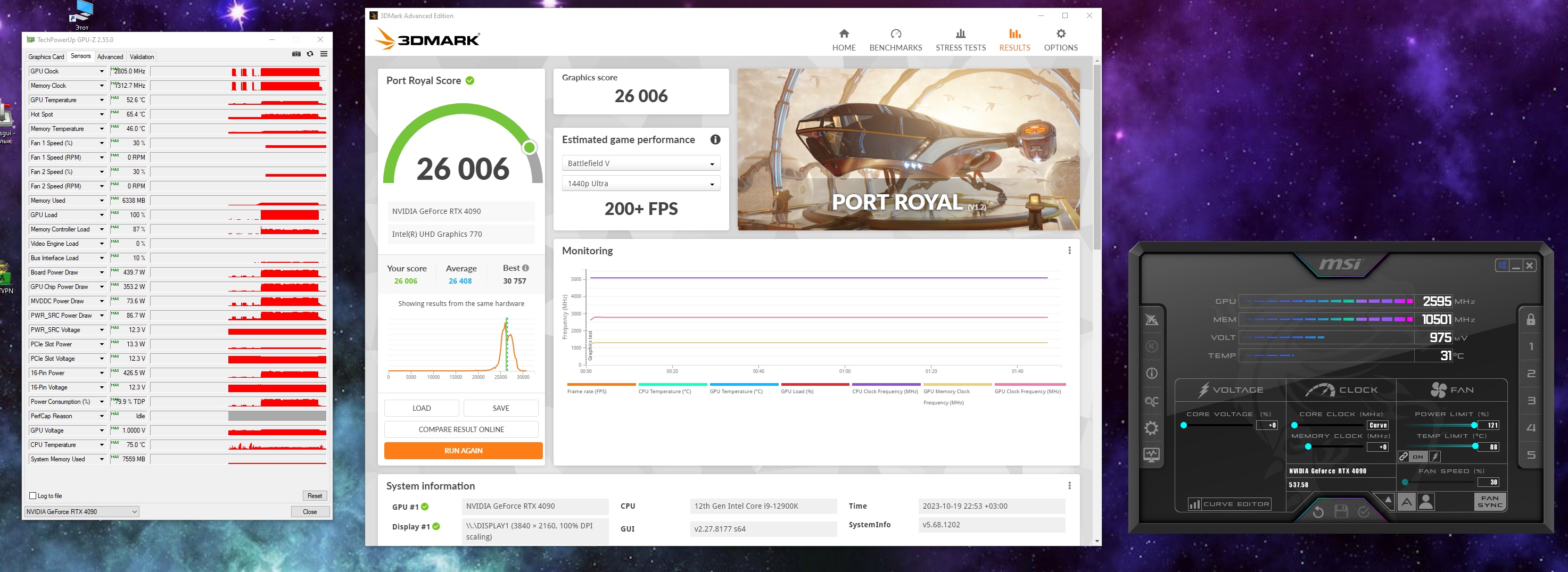Open the GPU-Z hamburger menu

click(324, 54)
